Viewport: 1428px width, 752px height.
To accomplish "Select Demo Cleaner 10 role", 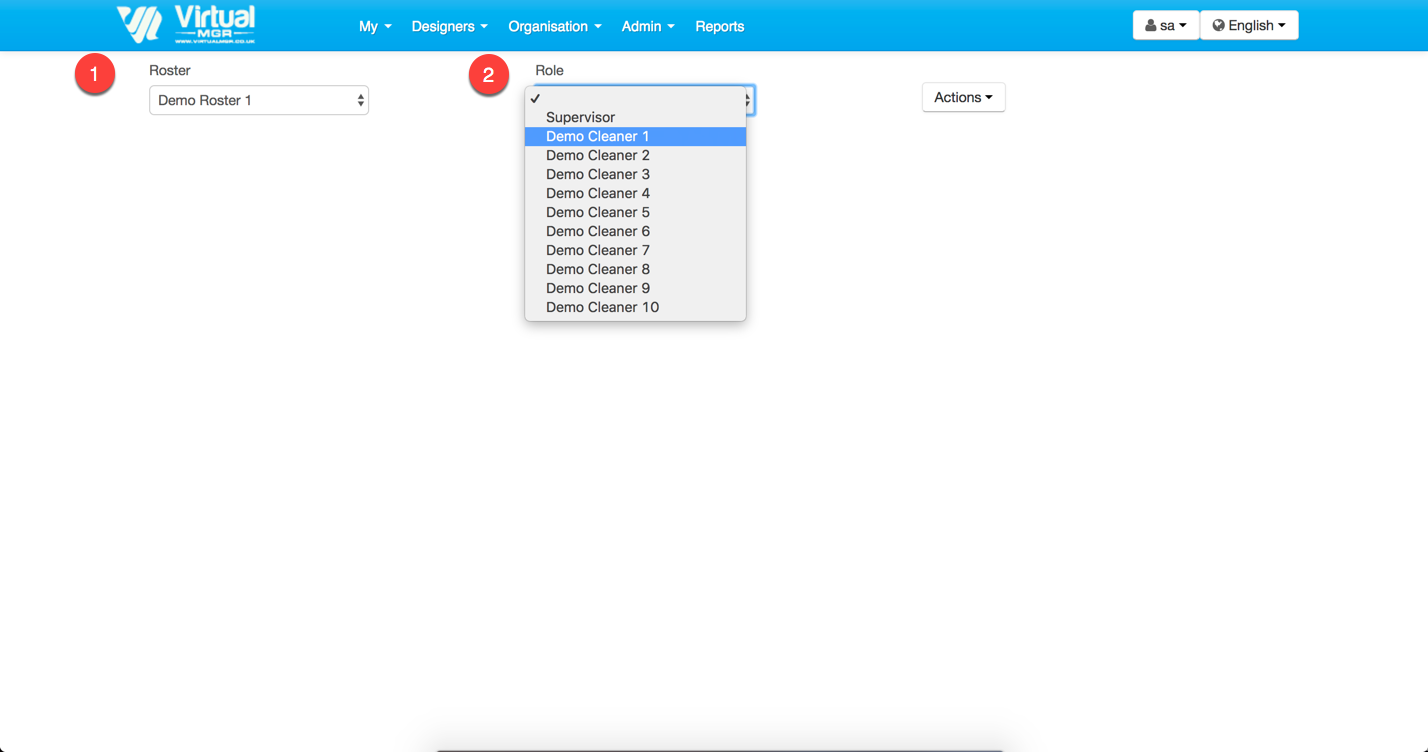I will pyautogui.click(x=602, y=307).
